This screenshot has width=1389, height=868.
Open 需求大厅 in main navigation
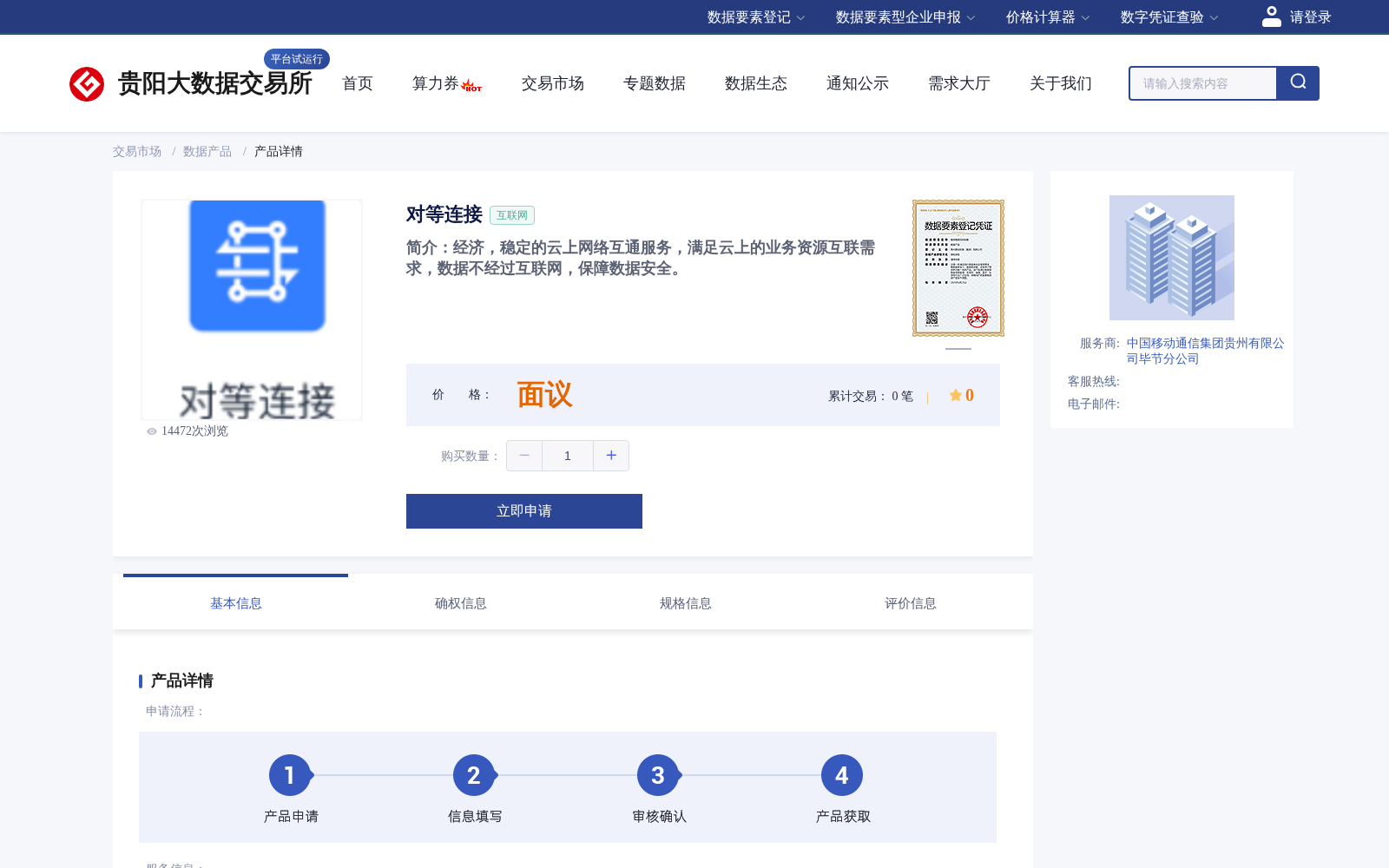point(959,83)
